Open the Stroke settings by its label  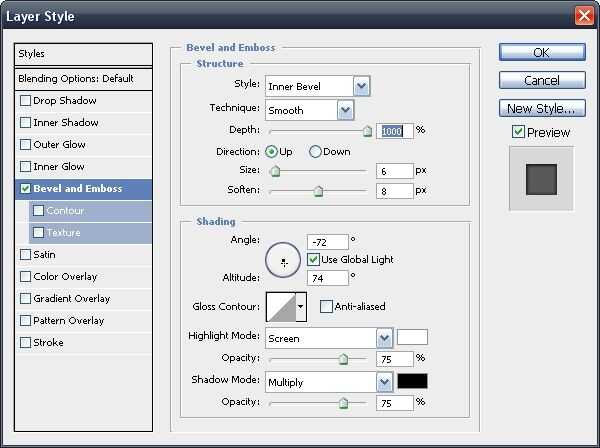(x=48, y=343)
